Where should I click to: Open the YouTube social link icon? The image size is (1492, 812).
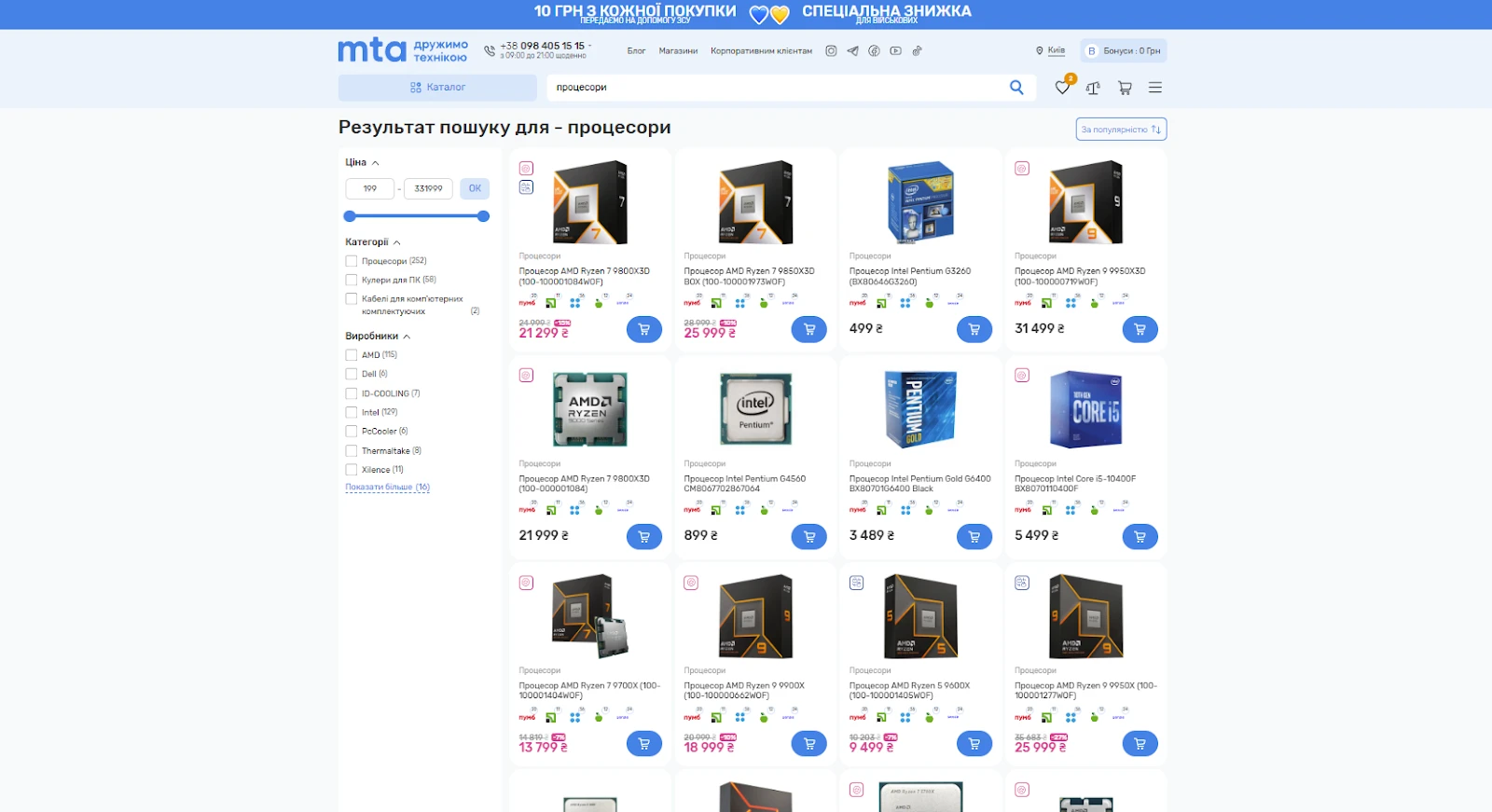pos(895,51)
